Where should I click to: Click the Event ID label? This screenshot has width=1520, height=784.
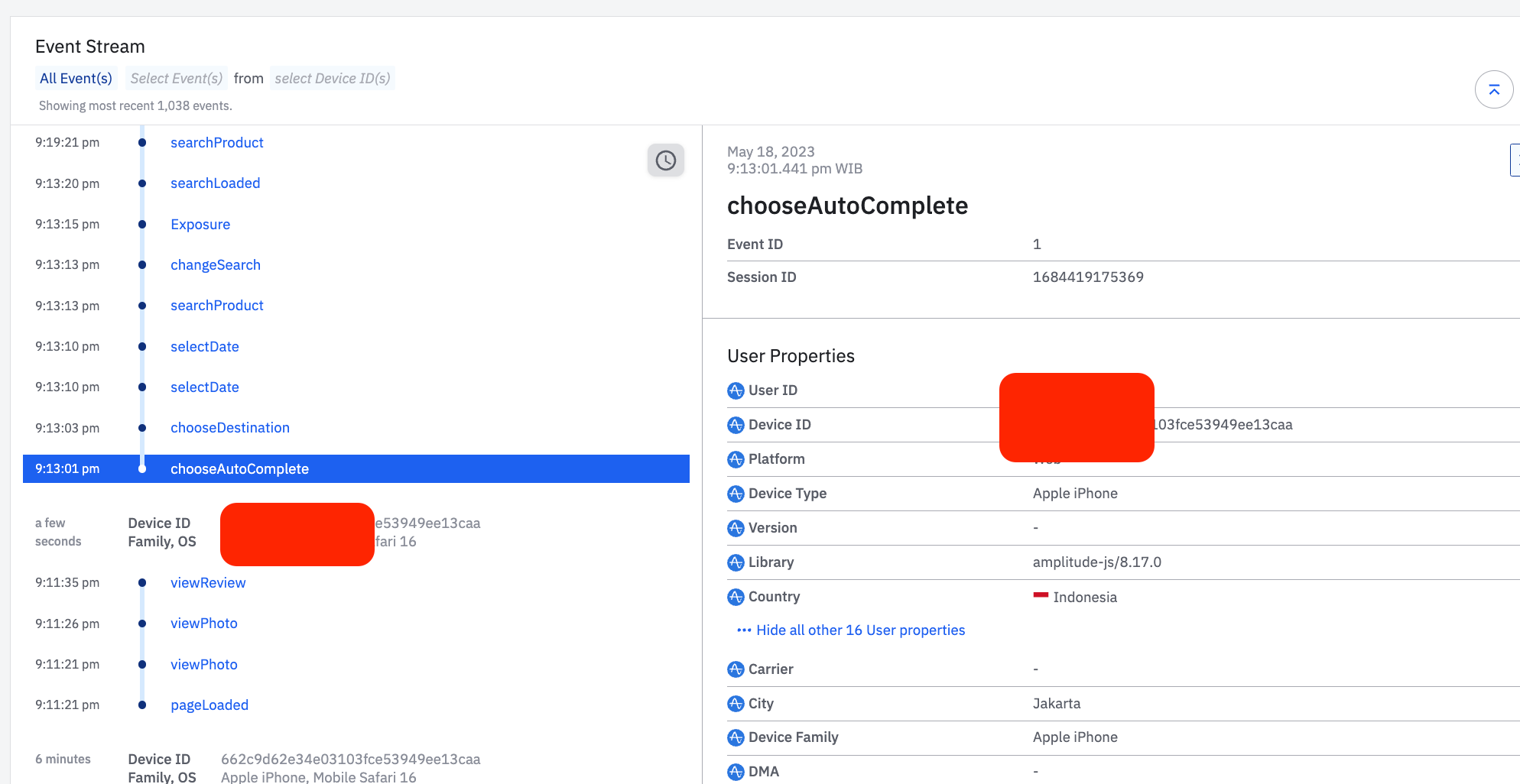[x=755, y=245]
